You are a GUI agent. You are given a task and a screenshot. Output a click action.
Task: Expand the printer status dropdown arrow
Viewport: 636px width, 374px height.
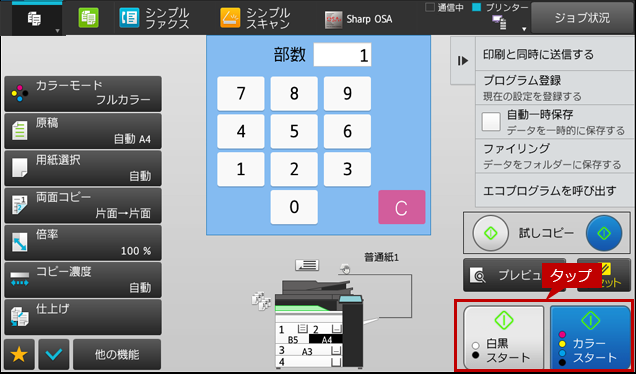(524, 29)
